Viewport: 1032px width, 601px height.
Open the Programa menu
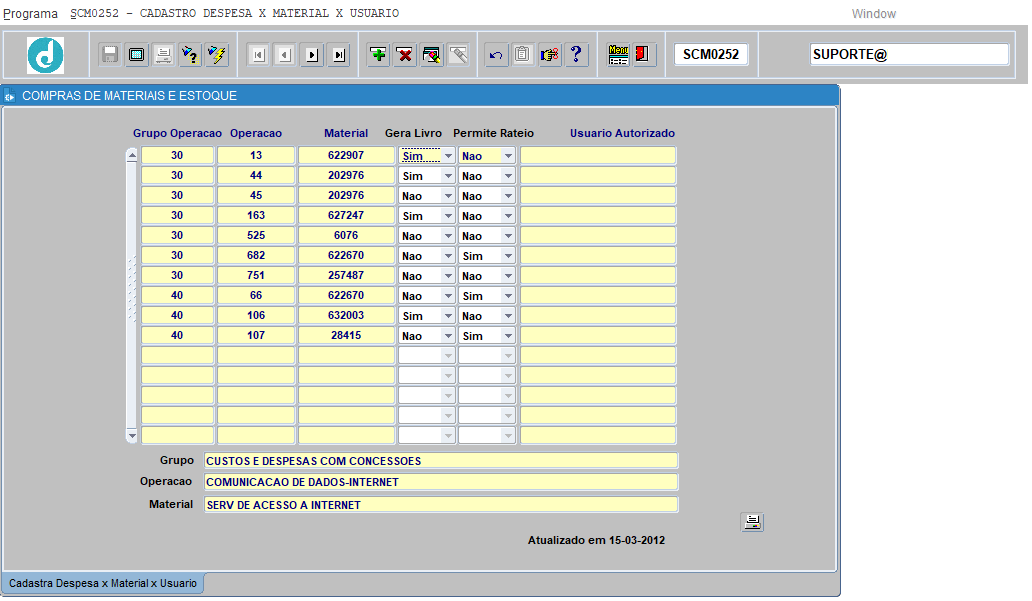tap(30, 13)
